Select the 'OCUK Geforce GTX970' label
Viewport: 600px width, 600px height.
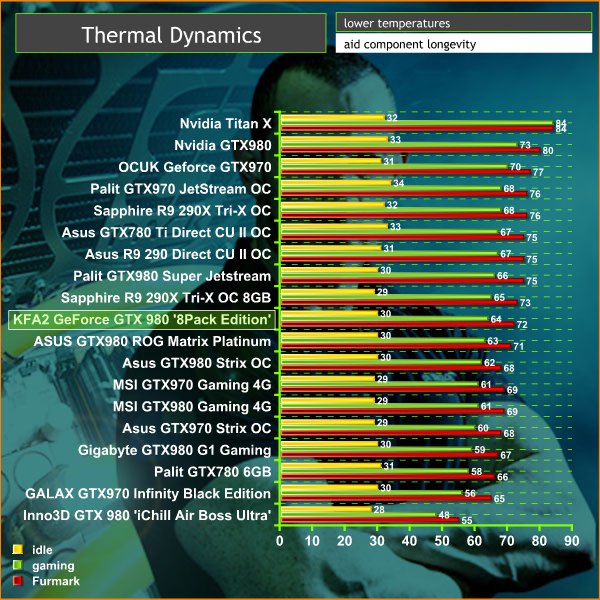point(195,167)
